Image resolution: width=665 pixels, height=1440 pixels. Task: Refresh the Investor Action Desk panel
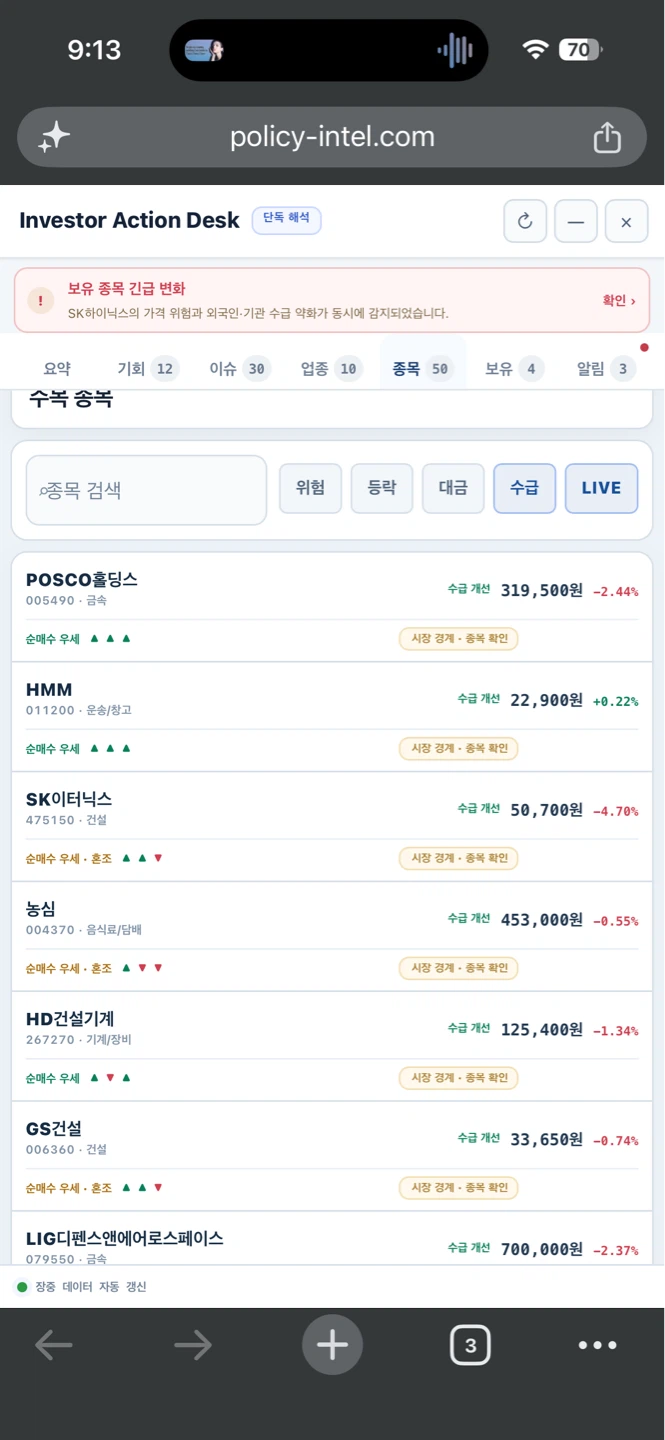(525, 222)
